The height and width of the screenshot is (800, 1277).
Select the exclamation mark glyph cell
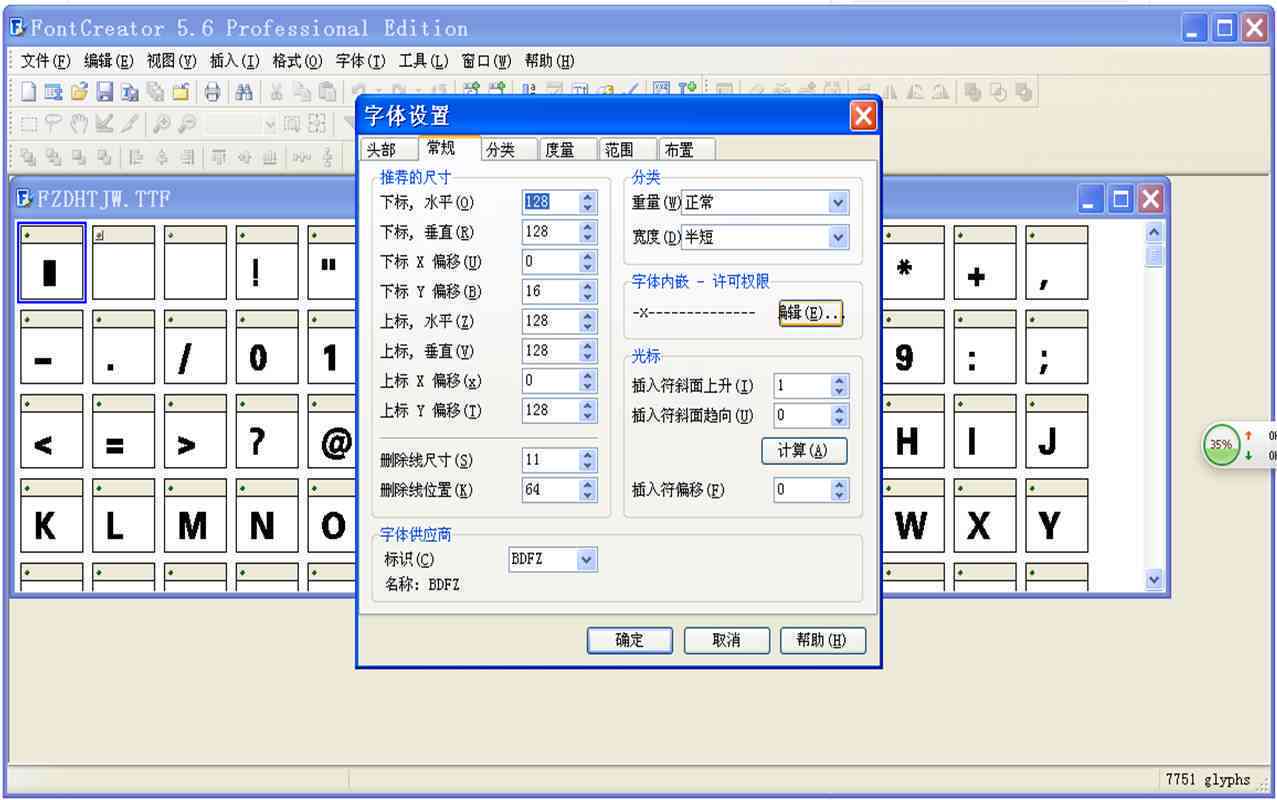267,263
